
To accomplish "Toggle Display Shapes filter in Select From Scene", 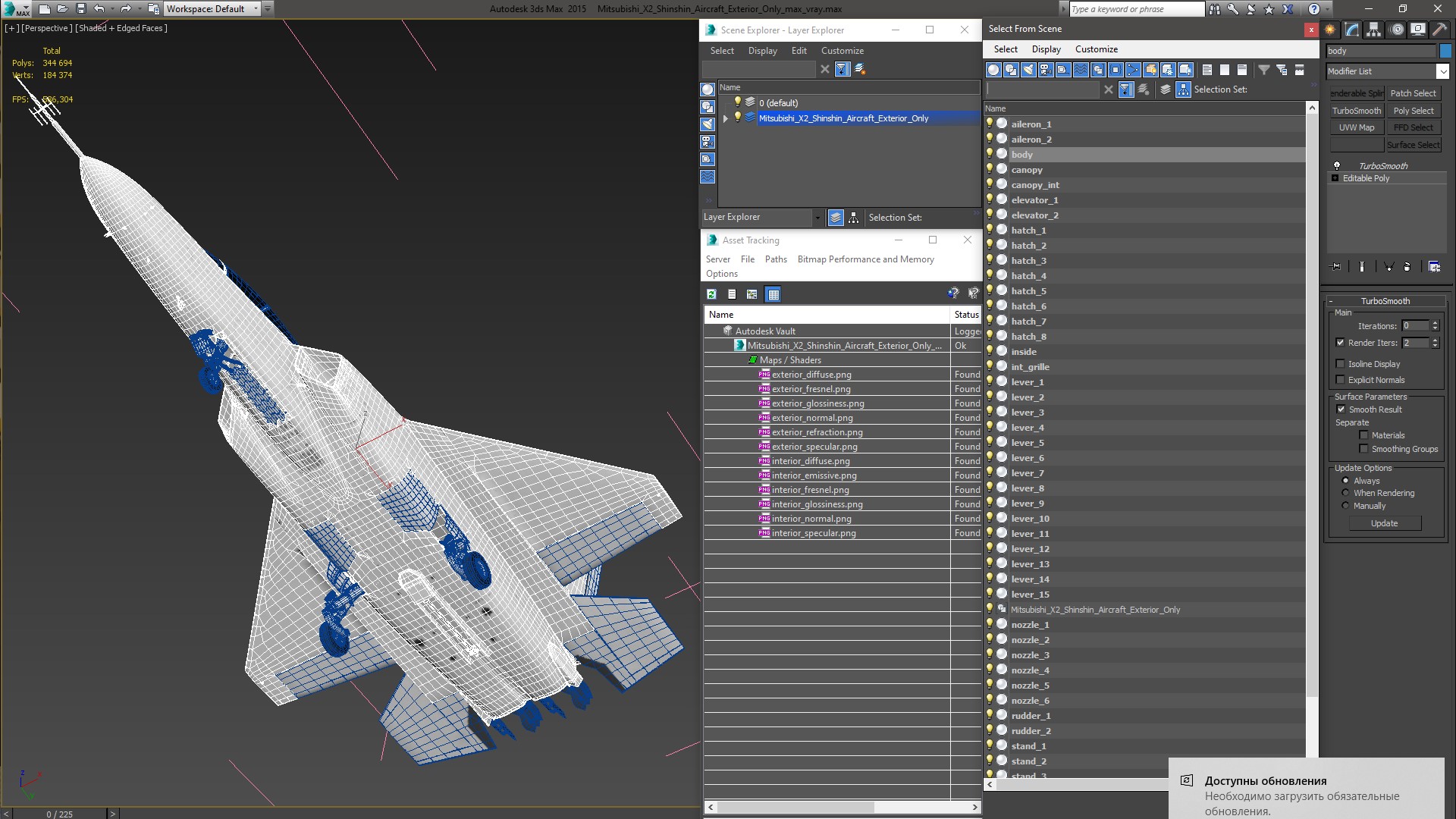I will coord(1011,70).
